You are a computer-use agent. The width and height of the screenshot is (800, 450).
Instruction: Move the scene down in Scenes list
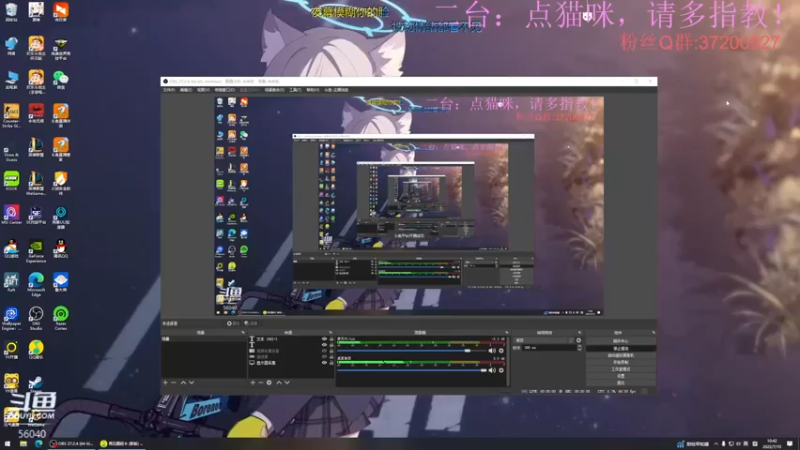(x=192, y=383)
